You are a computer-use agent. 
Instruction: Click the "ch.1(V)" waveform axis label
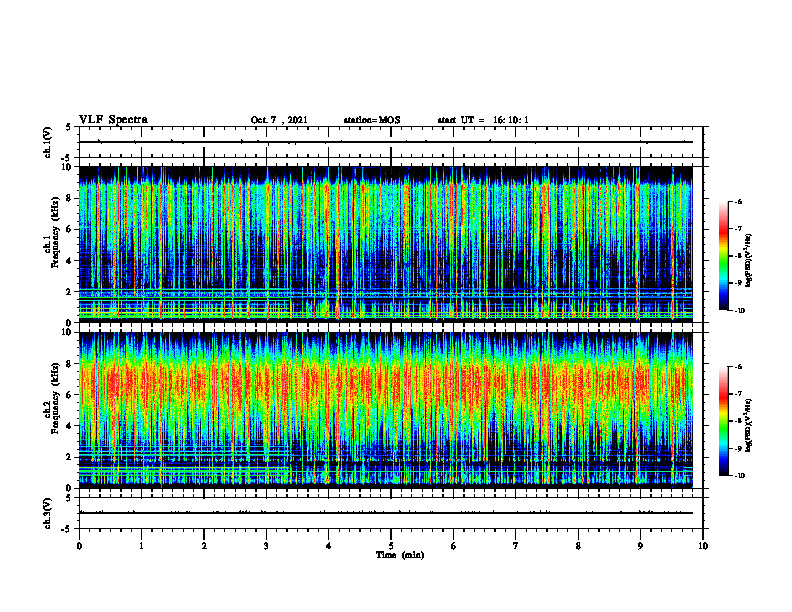[47, 142]
